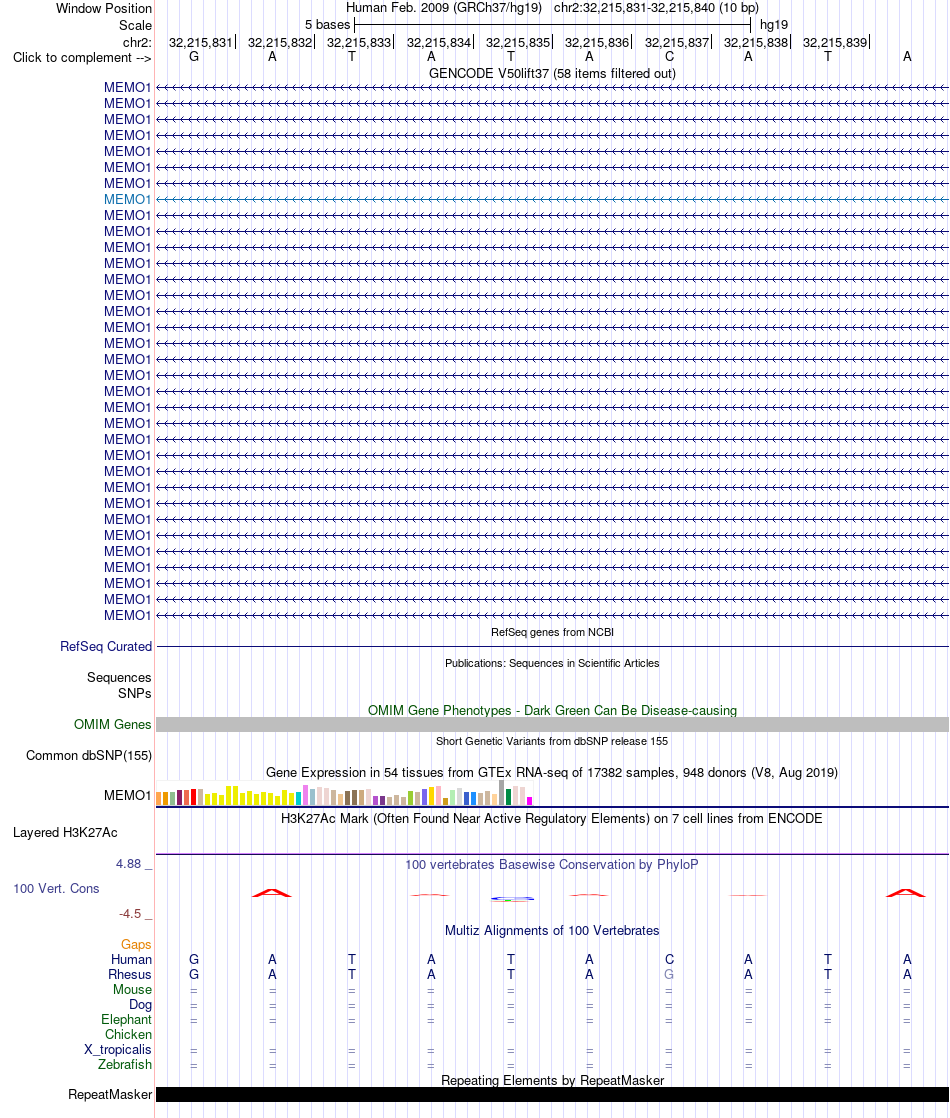Click the orange 'Gaps' label
Screen dimensions: 950x1118
pyautogui.click(x=136, y=945)
